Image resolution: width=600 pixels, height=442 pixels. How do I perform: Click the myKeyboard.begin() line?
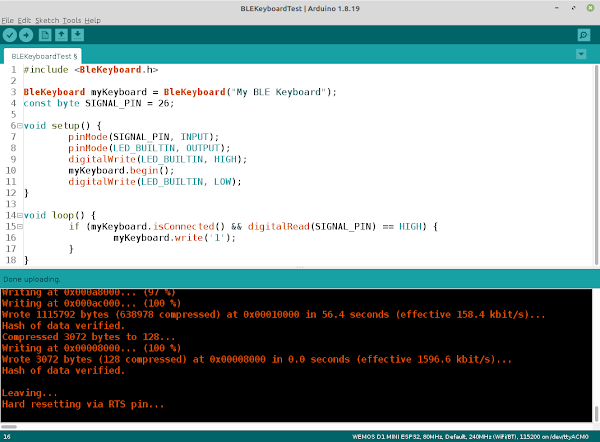click(x=121, y=170)
